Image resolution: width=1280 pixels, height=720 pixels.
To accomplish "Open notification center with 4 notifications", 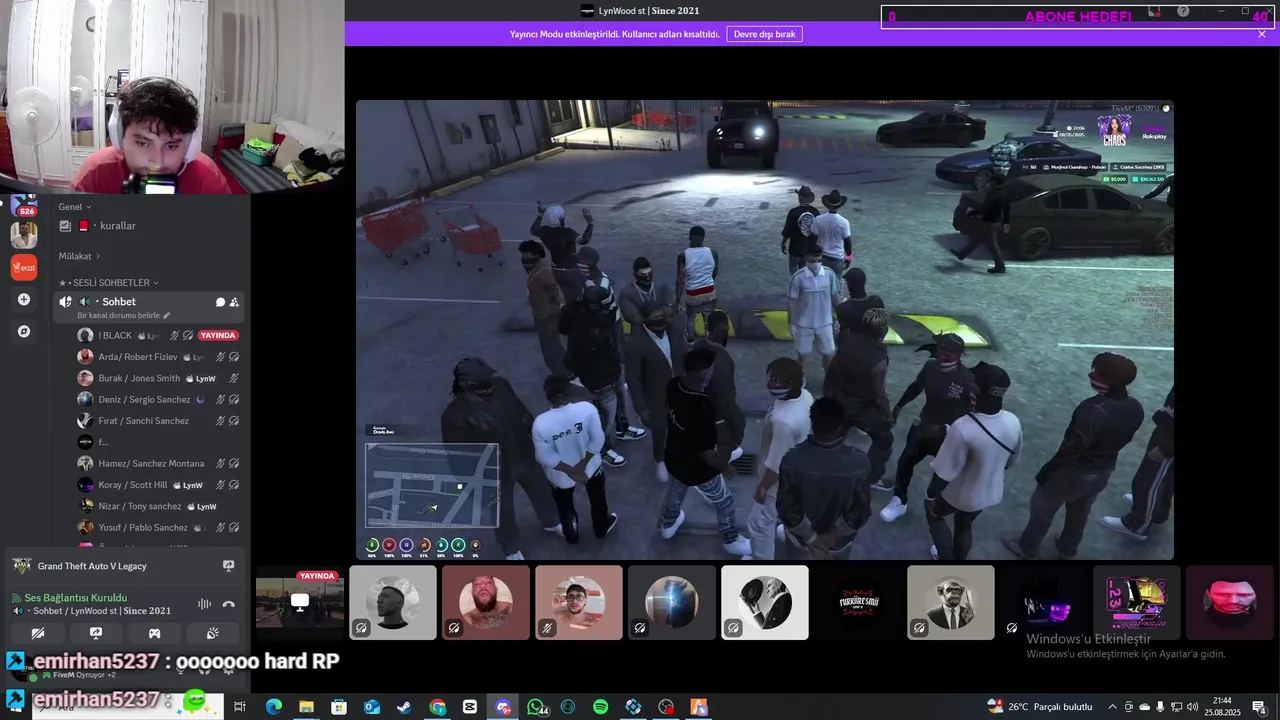I will 1259,707.
